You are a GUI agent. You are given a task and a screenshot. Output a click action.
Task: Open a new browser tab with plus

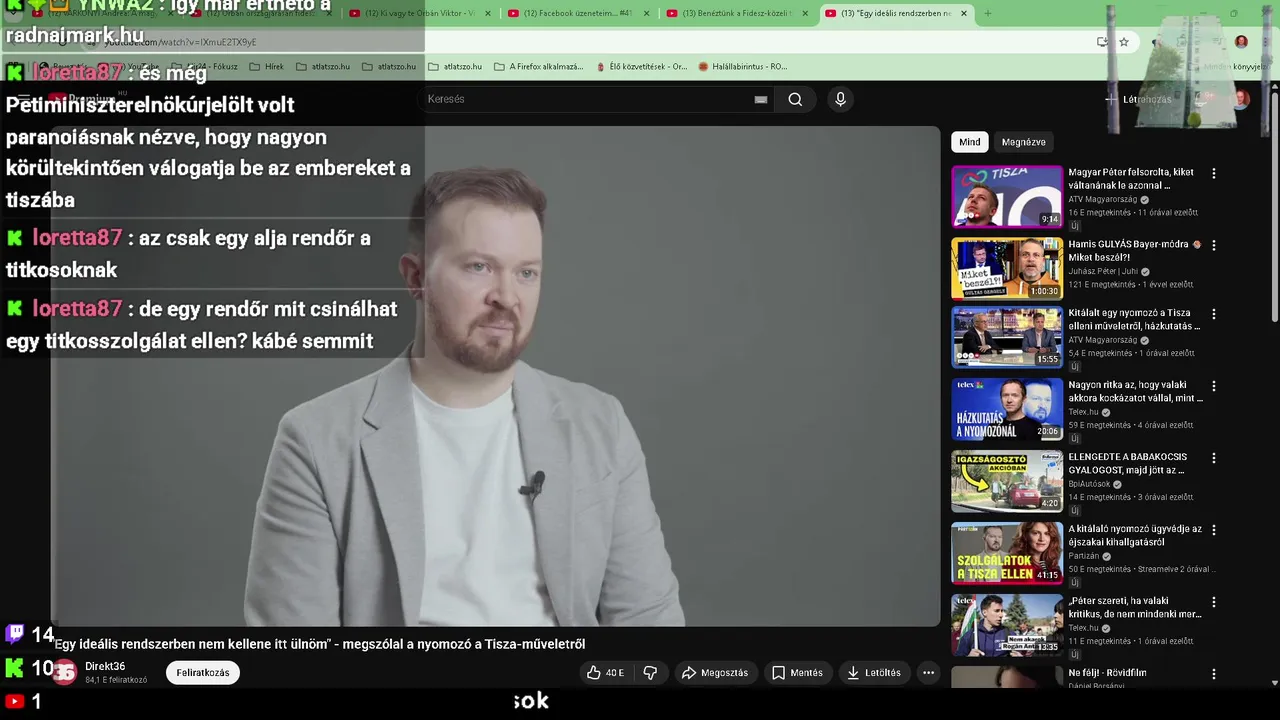pos(988,13)
